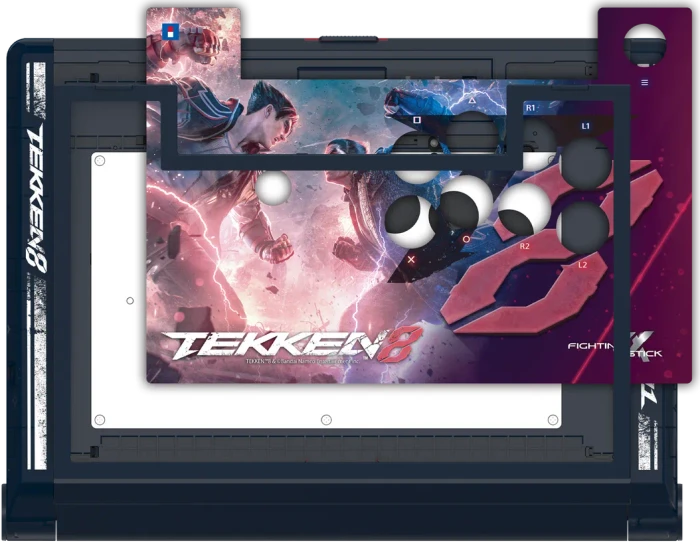Click the vertical TEKKEN 8 logo on the left side panel

[36, 199]
